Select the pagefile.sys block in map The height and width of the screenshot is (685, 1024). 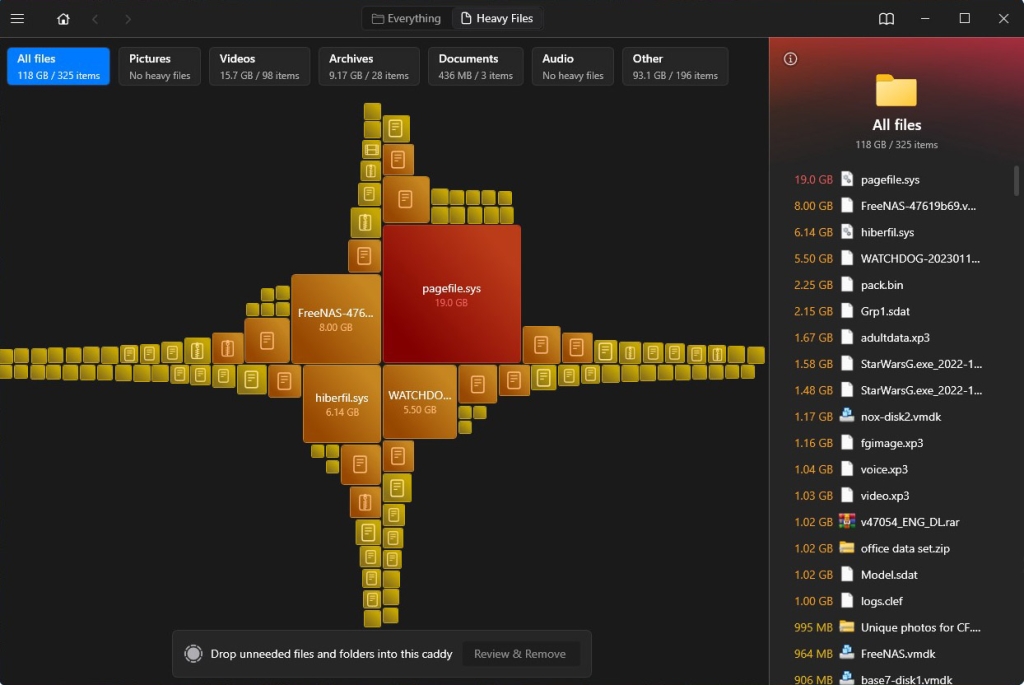tap(451, 294)
